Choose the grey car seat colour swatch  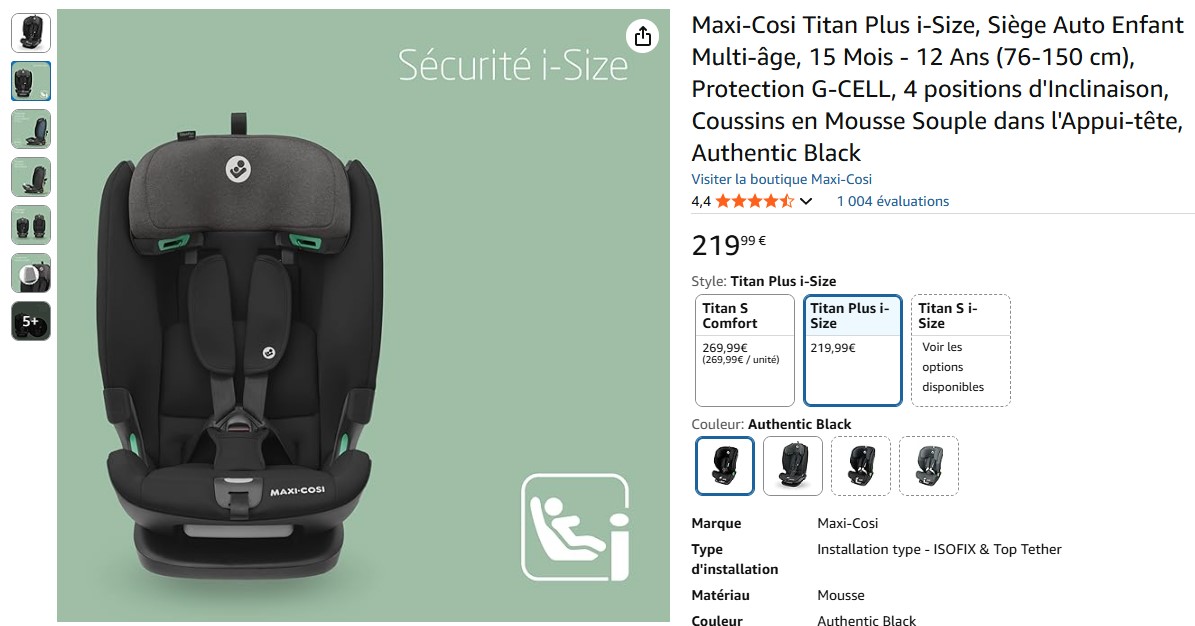(x=928, y=466)
